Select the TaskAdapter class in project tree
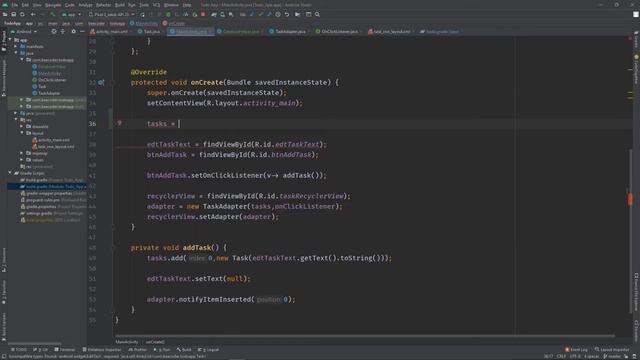The width and height of the screenshot is (640, 360). tap(46, 93)
